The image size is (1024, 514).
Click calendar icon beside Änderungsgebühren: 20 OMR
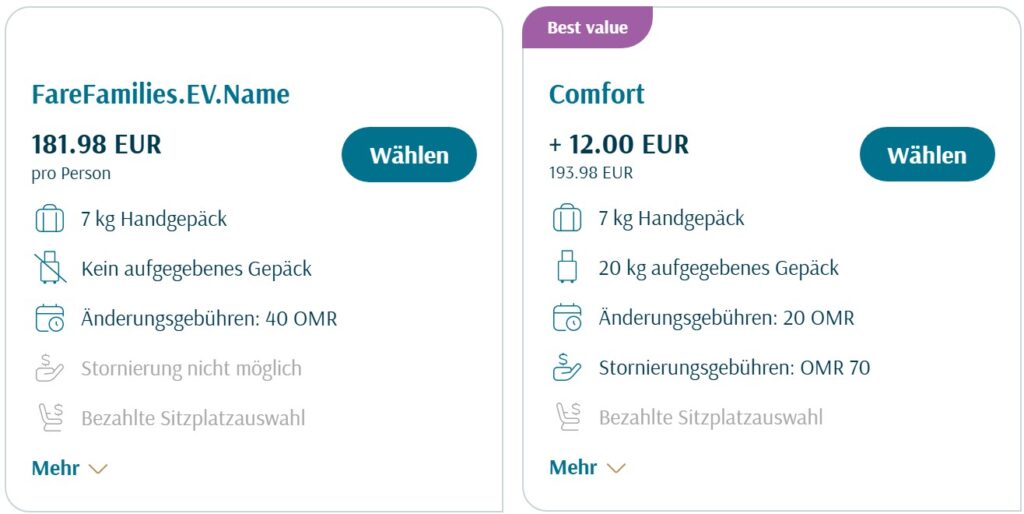tap(567, 317)
